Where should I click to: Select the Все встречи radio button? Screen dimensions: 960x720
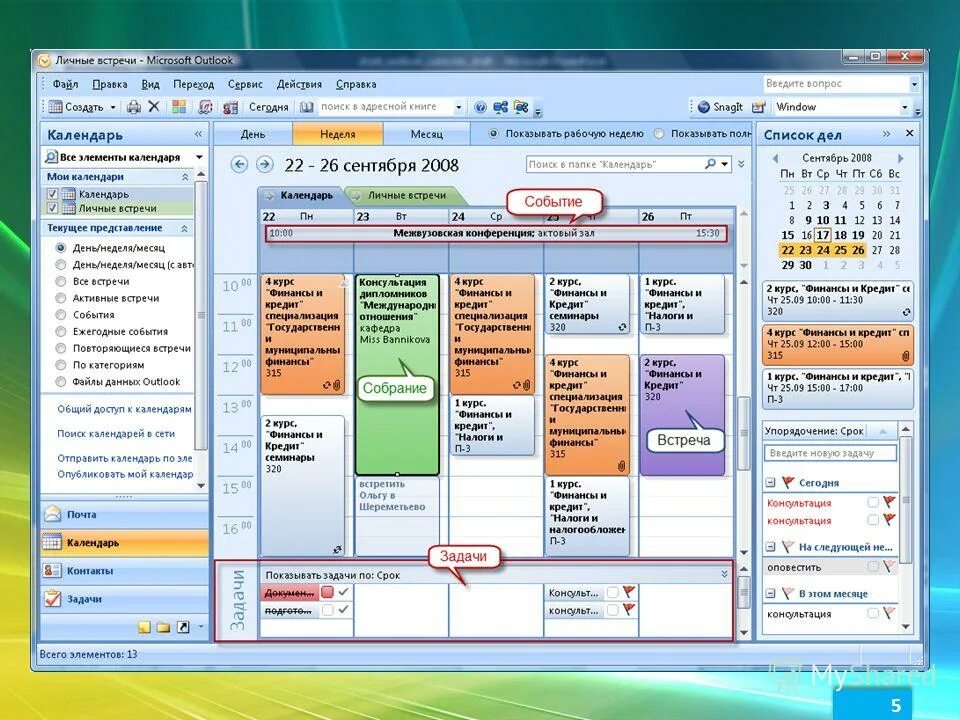[x=61, y=282]
